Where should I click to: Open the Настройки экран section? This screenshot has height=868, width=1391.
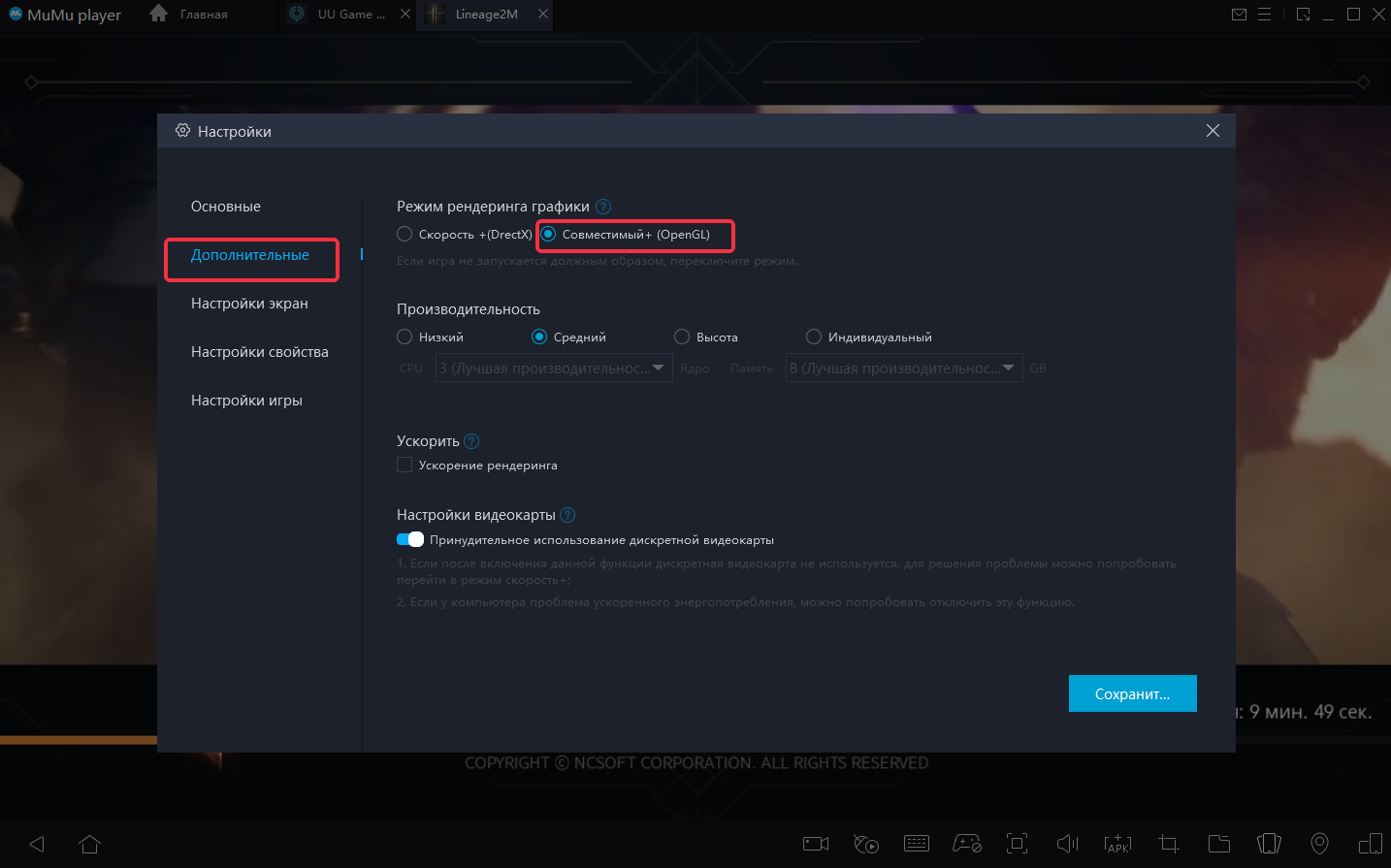click(249, 304)
